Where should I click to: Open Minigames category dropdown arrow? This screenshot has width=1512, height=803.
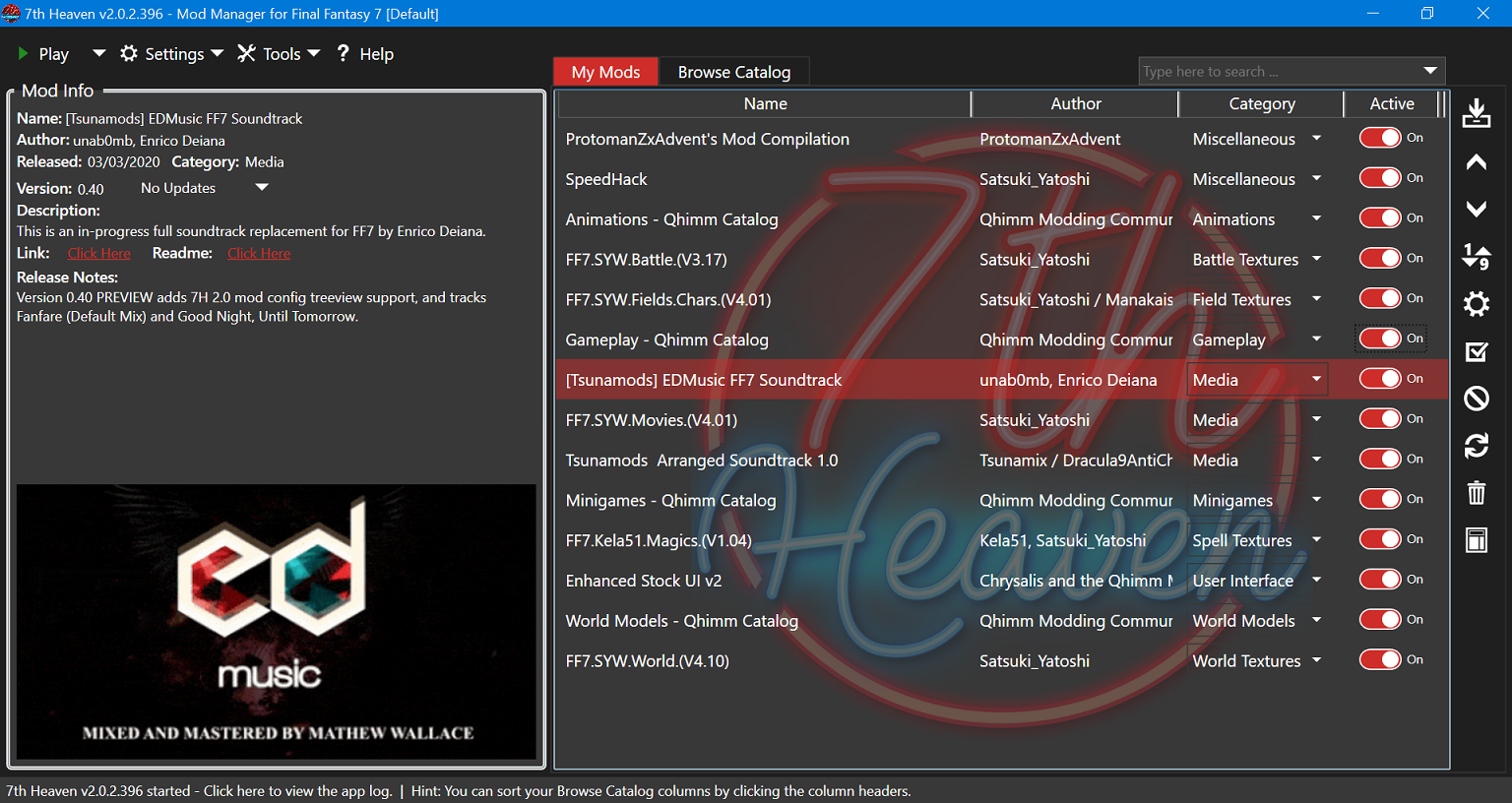1316,500
